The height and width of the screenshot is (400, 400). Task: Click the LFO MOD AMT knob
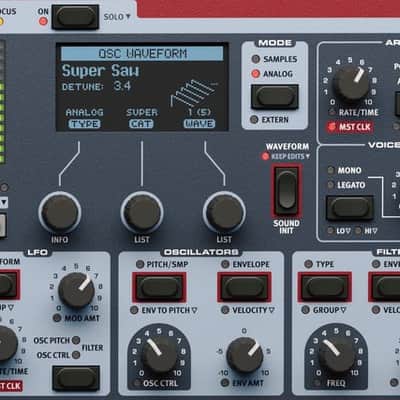[76, 290]
